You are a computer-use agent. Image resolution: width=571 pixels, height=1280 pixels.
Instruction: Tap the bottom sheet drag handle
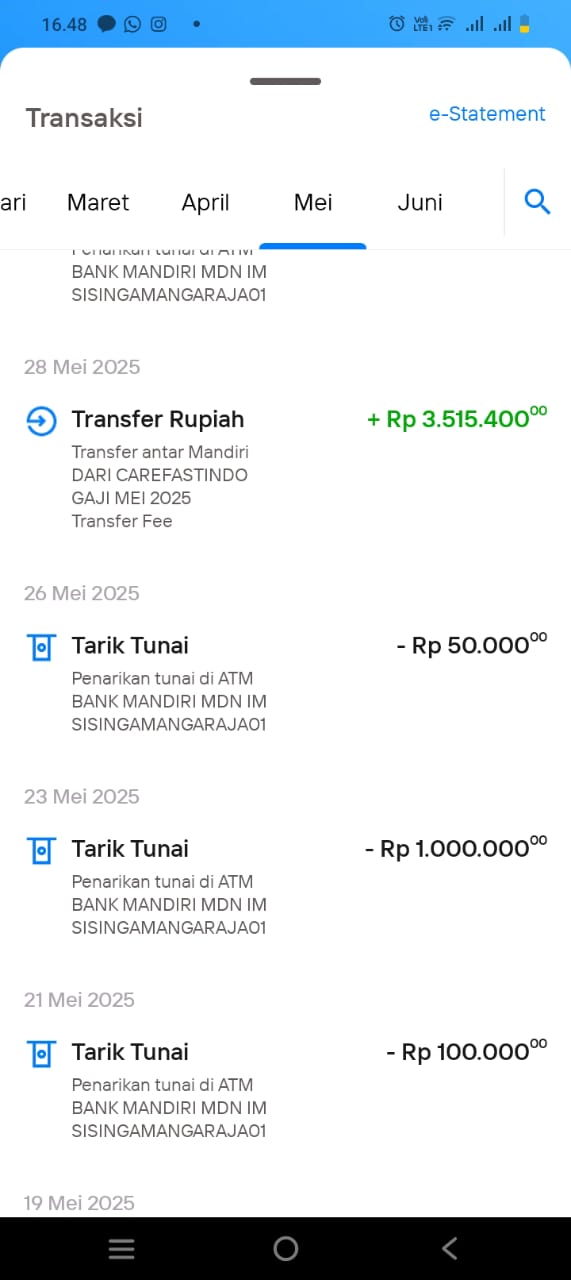coord(285,81)
